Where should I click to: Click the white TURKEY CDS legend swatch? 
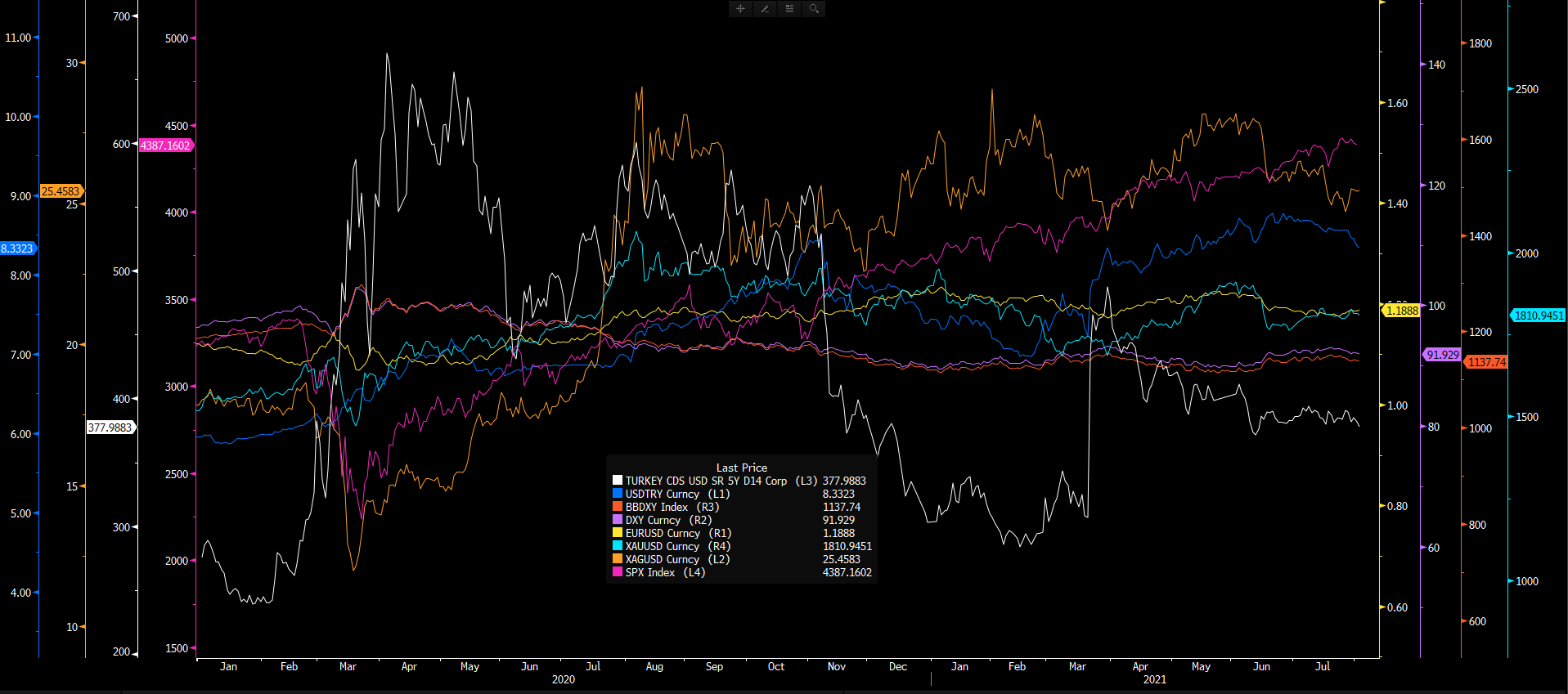(x=618, y=481)
